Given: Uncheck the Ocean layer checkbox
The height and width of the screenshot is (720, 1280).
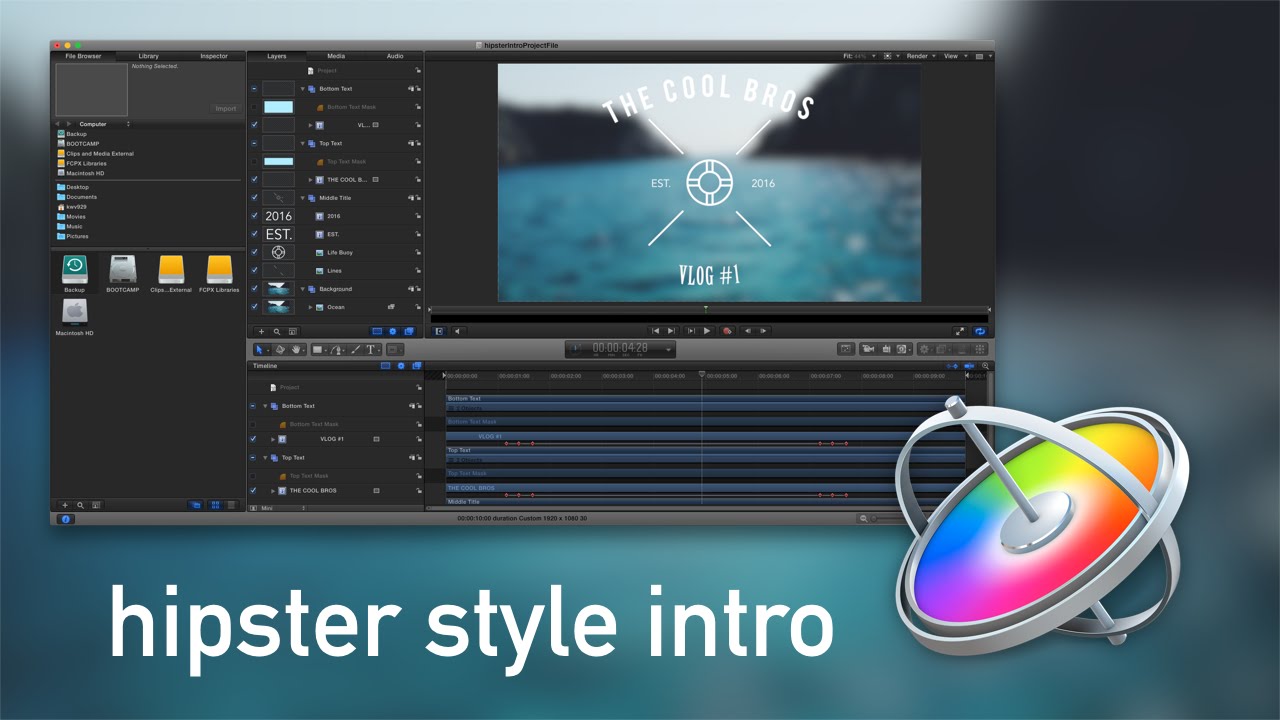Looking at the screenshot, I should [254, 307].
